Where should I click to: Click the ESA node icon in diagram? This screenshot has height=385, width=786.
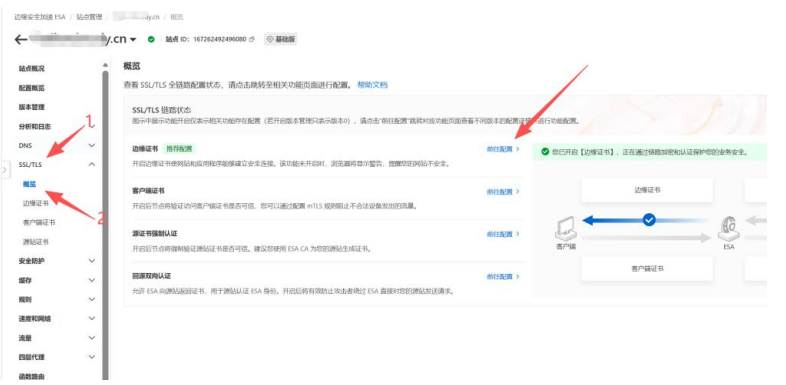[728, 228]
